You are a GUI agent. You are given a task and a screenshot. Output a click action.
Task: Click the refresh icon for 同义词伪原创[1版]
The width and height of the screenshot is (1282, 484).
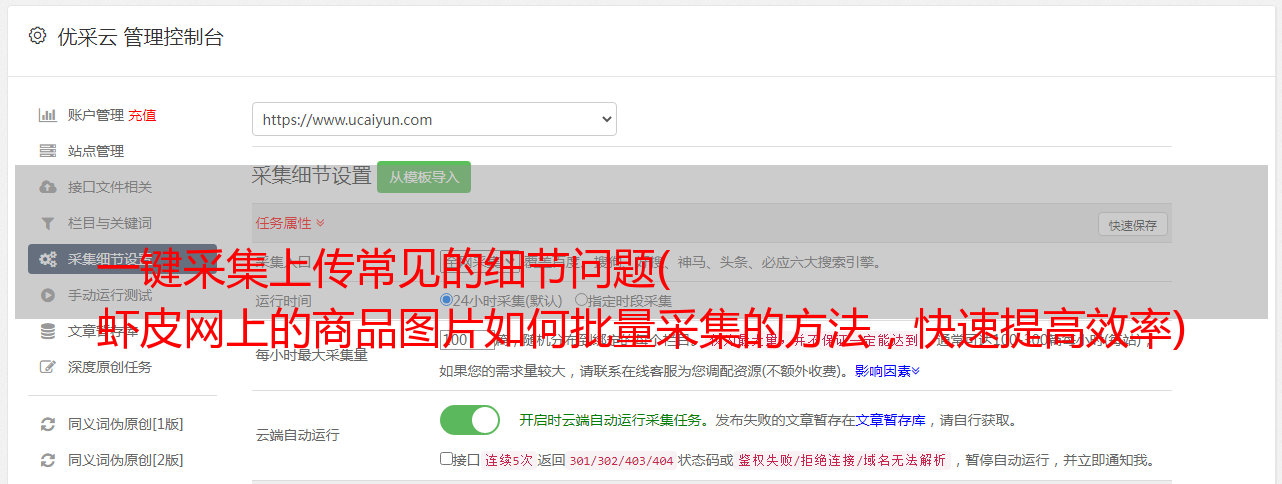(x=47, y=424)
